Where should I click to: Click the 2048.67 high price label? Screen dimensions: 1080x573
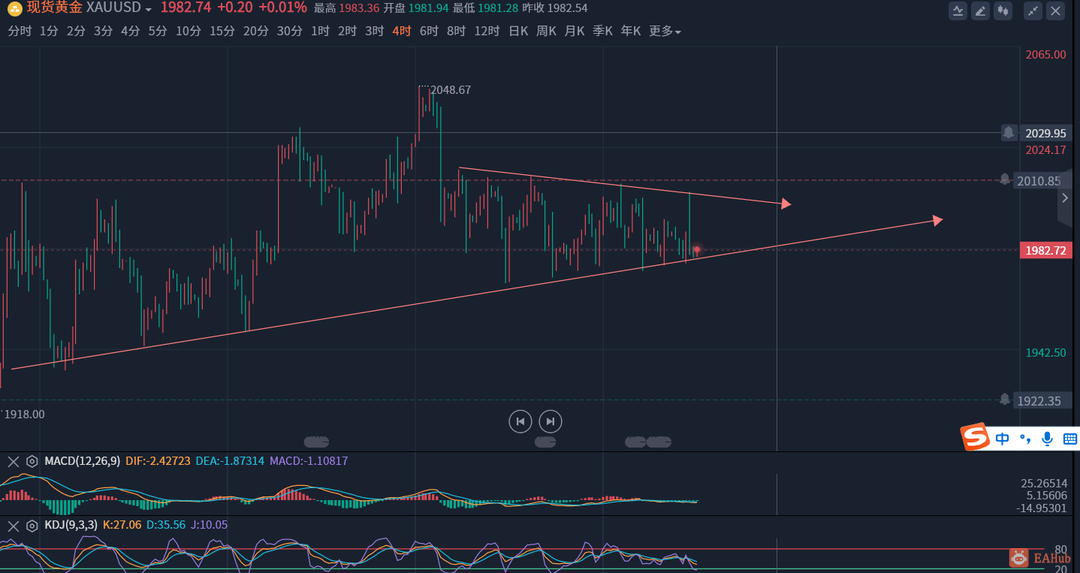[450, 90]
